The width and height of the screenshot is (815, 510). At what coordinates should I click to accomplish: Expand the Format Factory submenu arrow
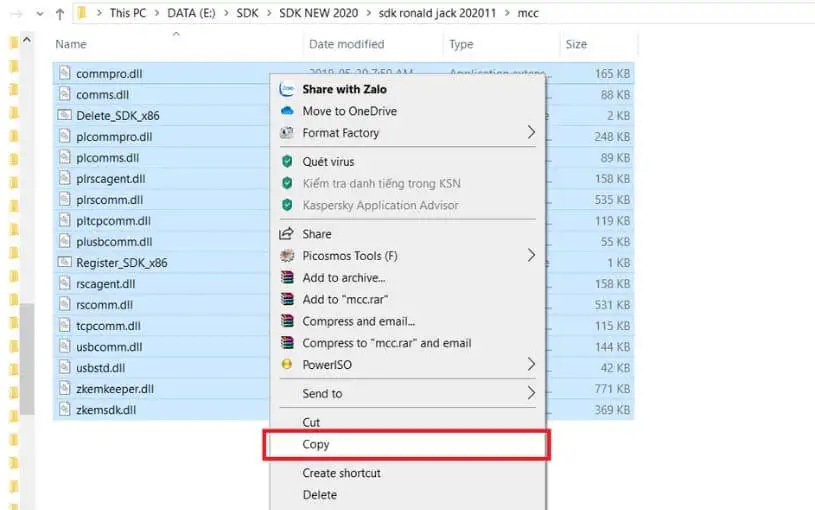coord(531,133)
